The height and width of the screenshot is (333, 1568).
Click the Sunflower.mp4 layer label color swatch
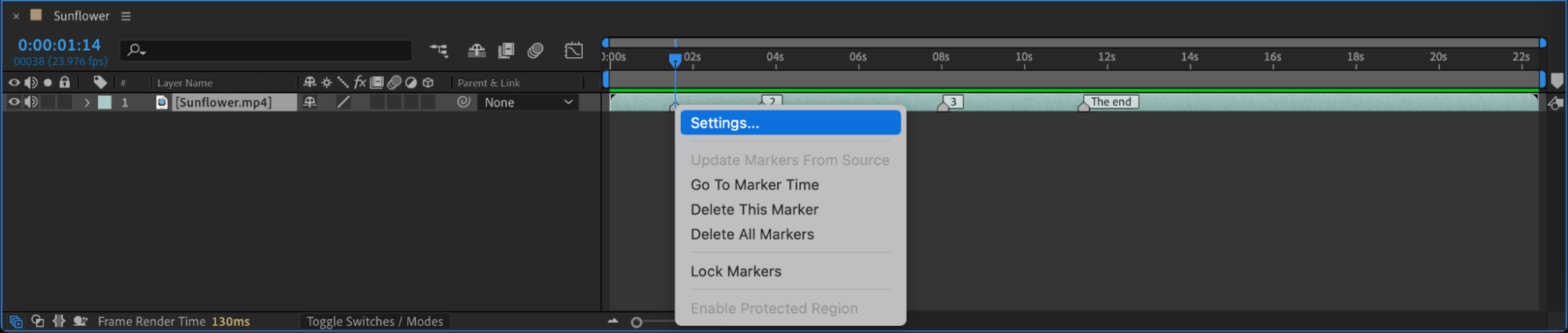click(x=104, y=103)
